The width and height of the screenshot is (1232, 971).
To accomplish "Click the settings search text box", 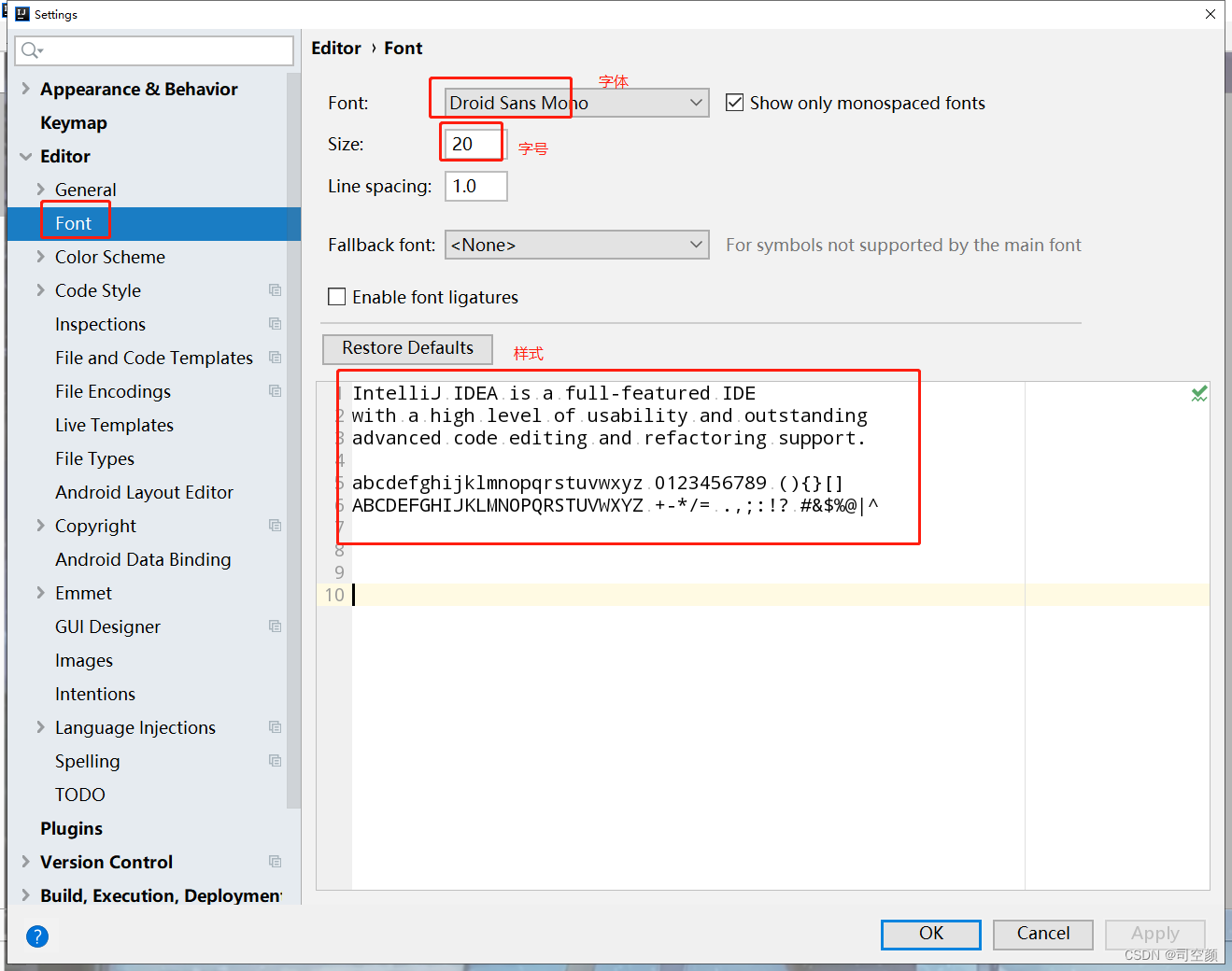I will [154, 50].
